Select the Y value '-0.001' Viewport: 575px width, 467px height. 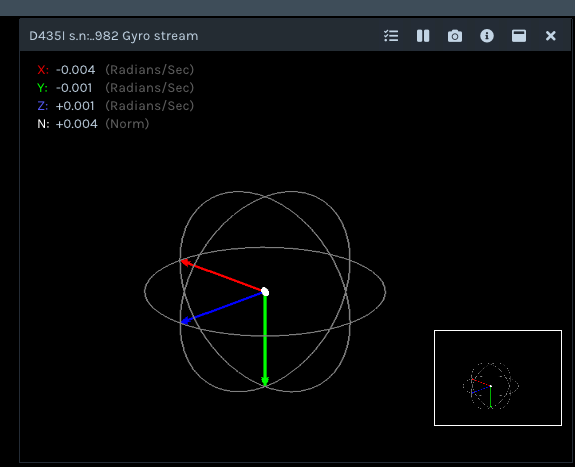(74, 88)
